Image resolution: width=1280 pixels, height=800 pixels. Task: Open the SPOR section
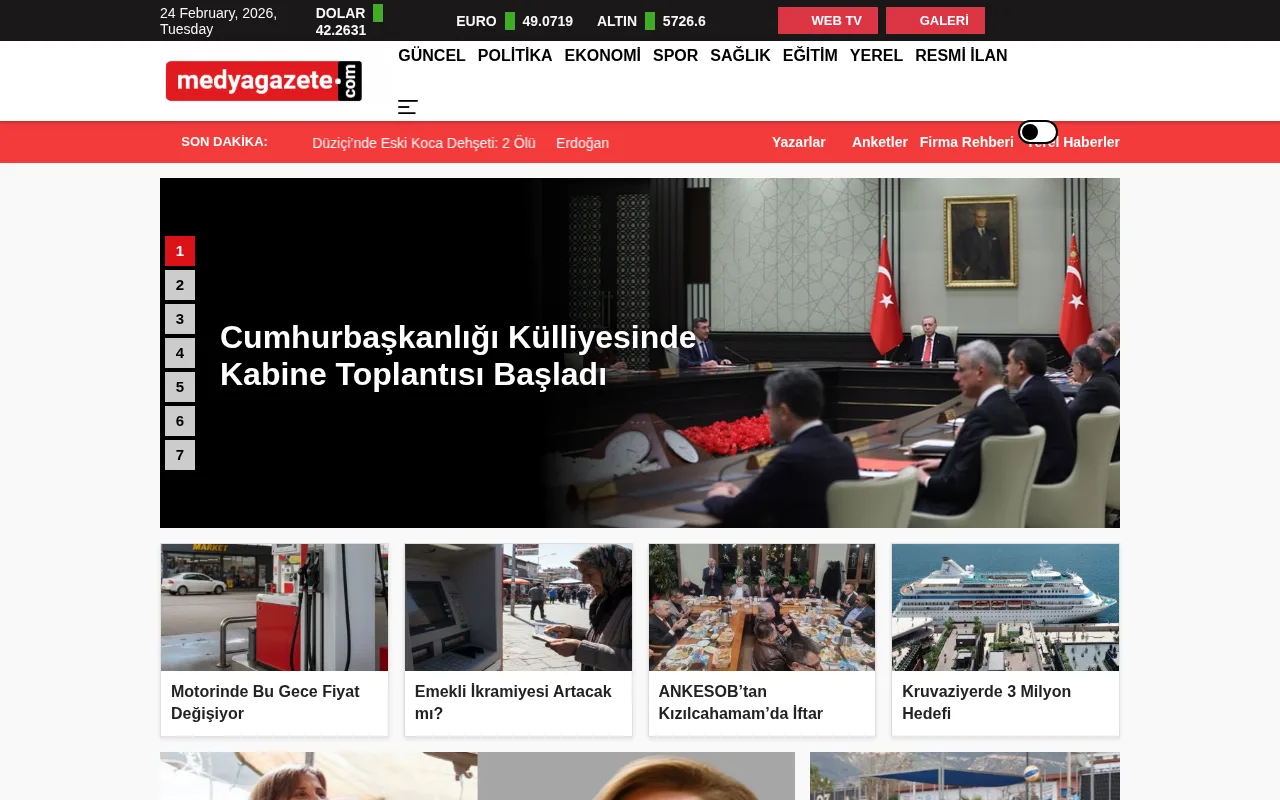[x=675, y=56]
